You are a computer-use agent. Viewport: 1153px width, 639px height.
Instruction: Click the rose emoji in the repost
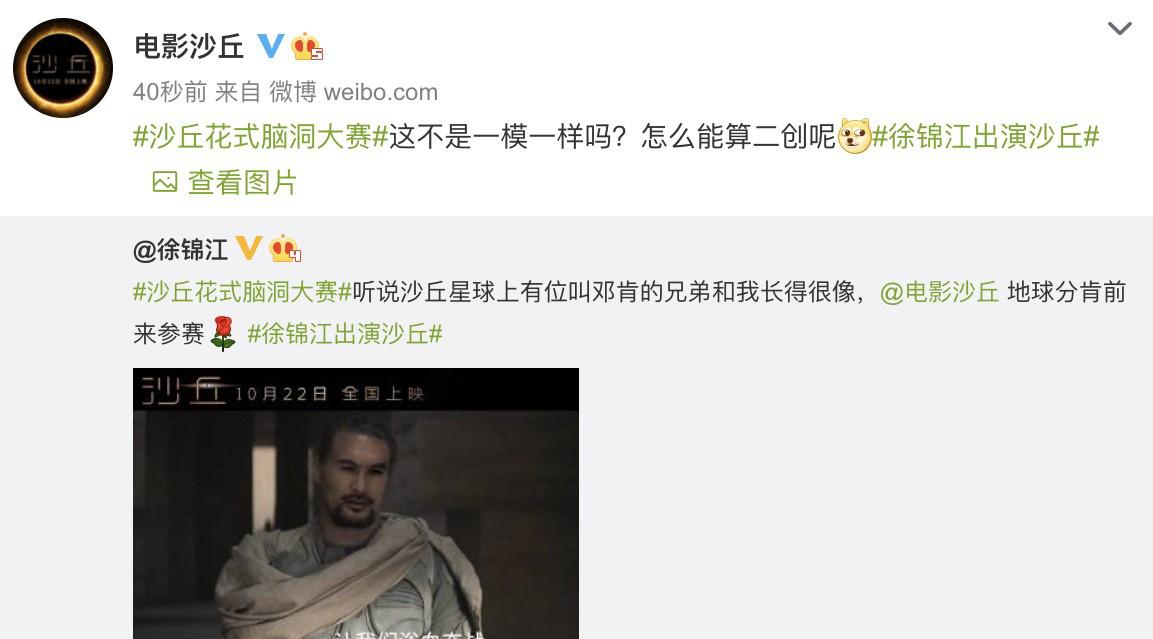click(223, 334)
